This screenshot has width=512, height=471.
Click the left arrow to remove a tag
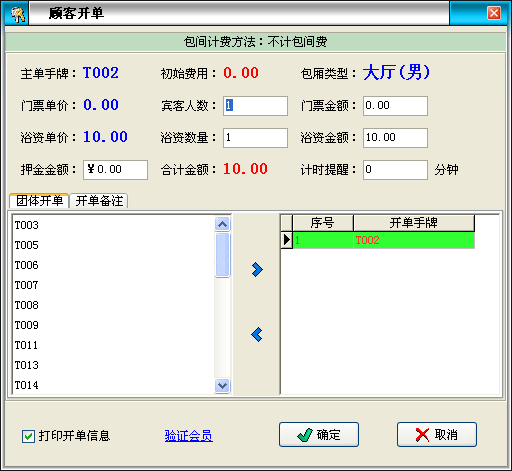[x=257, y=334]
